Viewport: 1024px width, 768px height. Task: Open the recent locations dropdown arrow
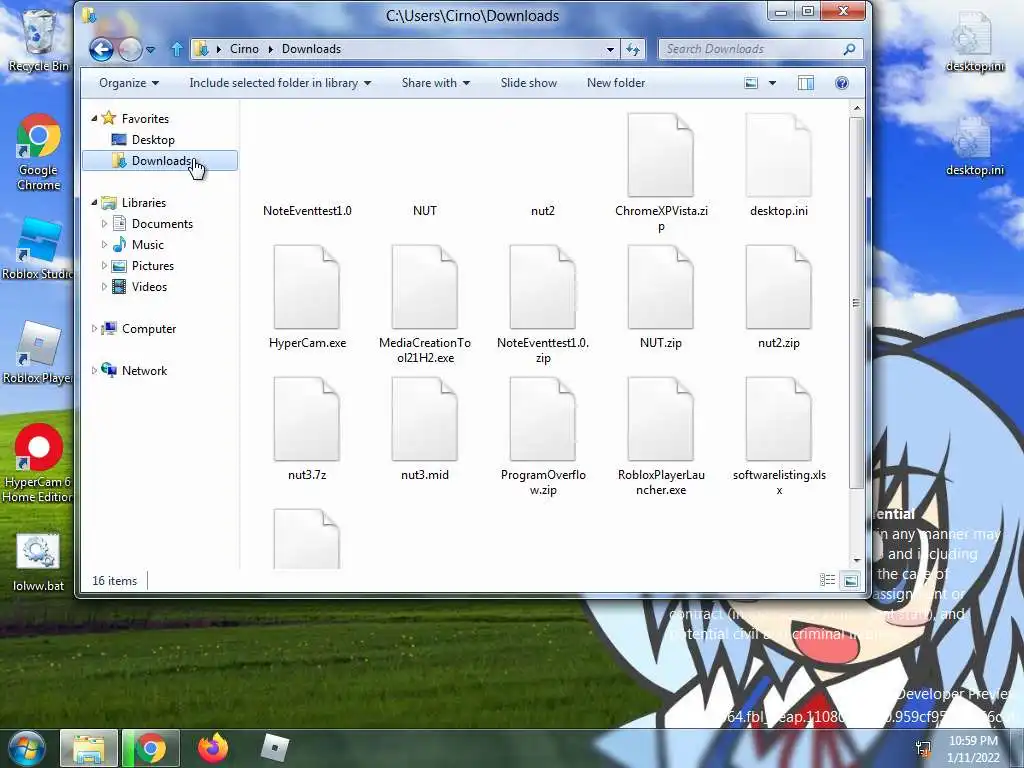pos(151,50)
